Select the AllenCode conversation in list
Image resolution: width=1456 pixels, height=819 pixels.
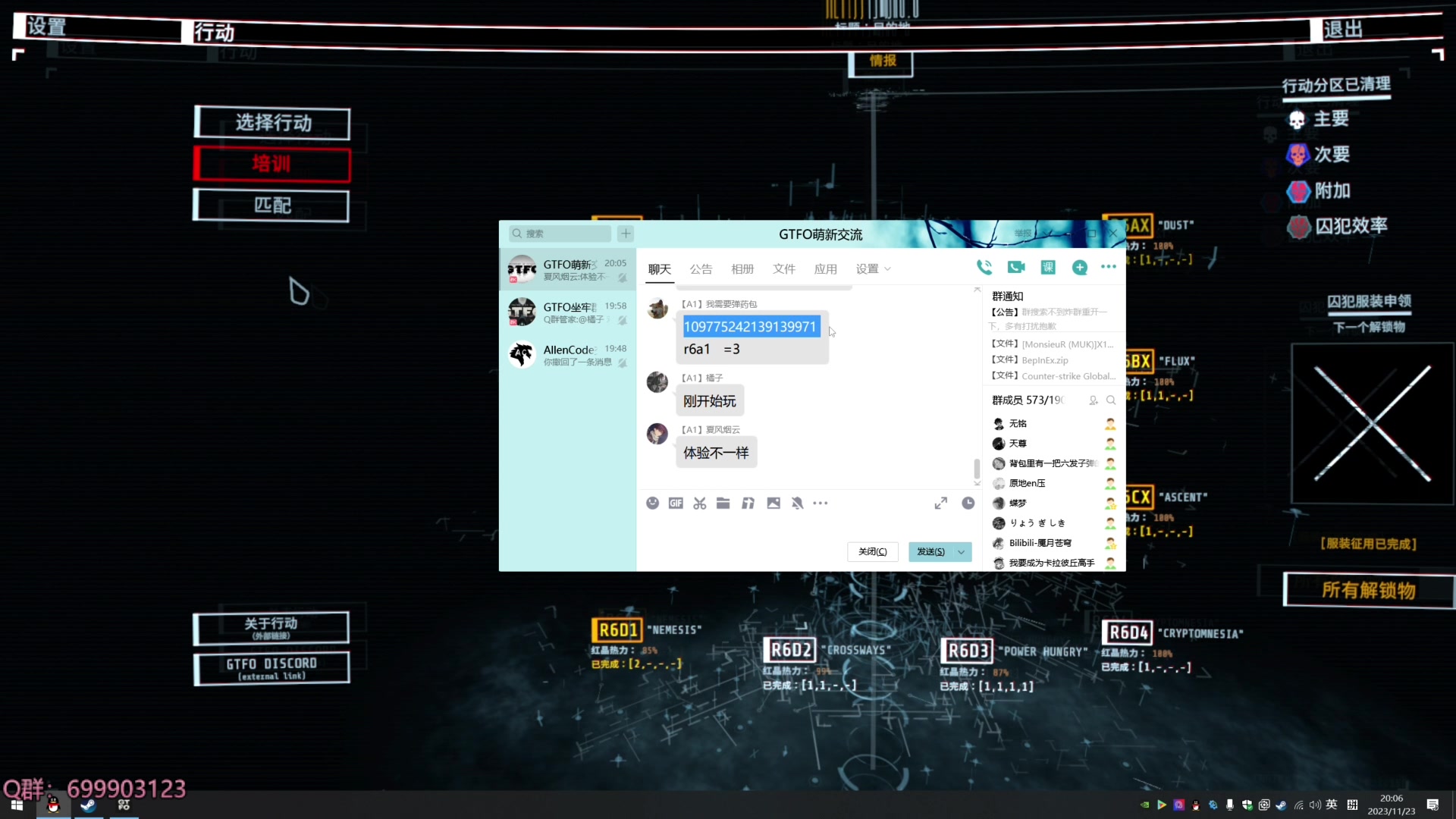567,355
